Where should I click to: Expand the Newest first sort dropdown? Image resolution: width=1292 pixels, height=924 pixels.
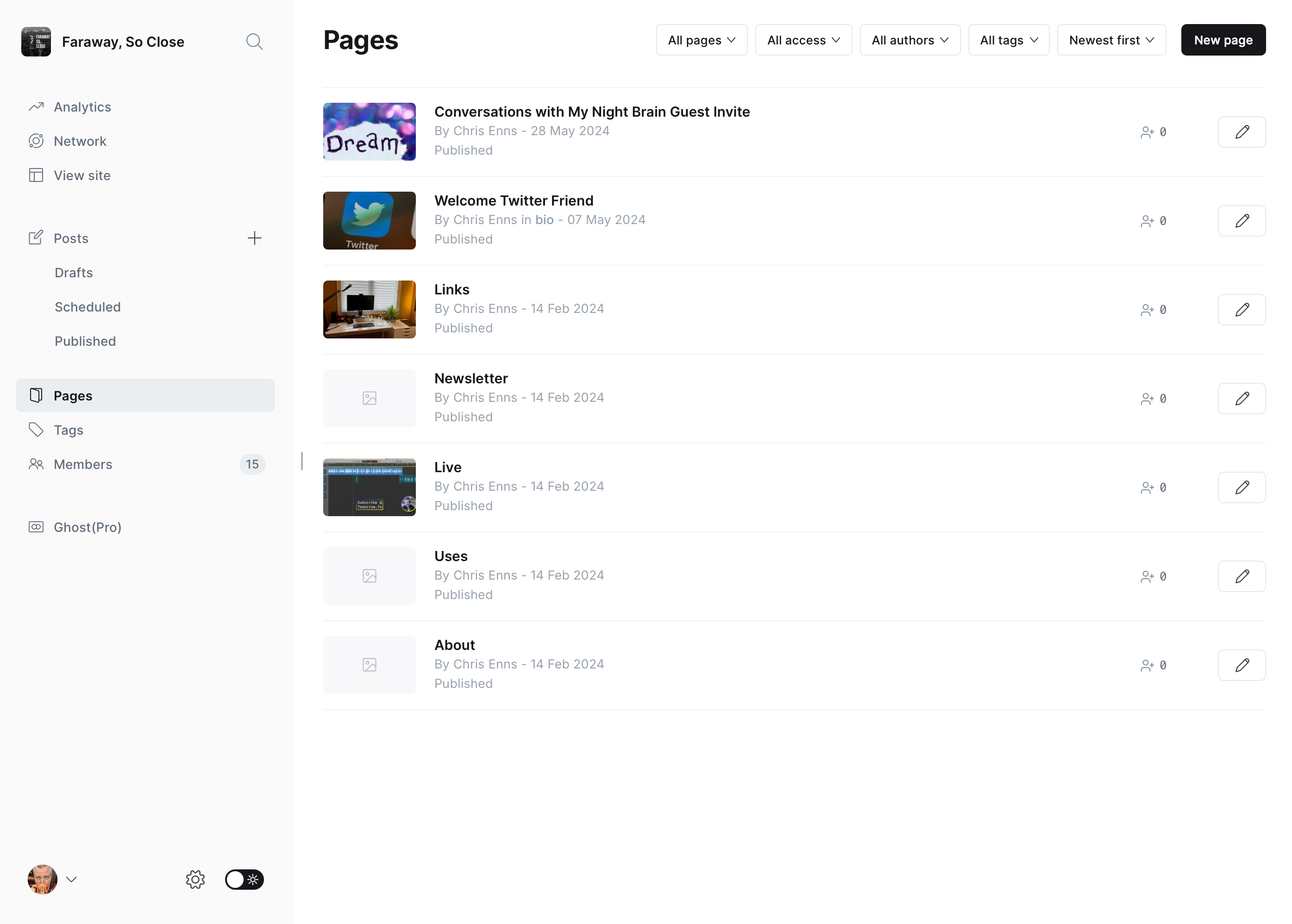pos(1111,40)
